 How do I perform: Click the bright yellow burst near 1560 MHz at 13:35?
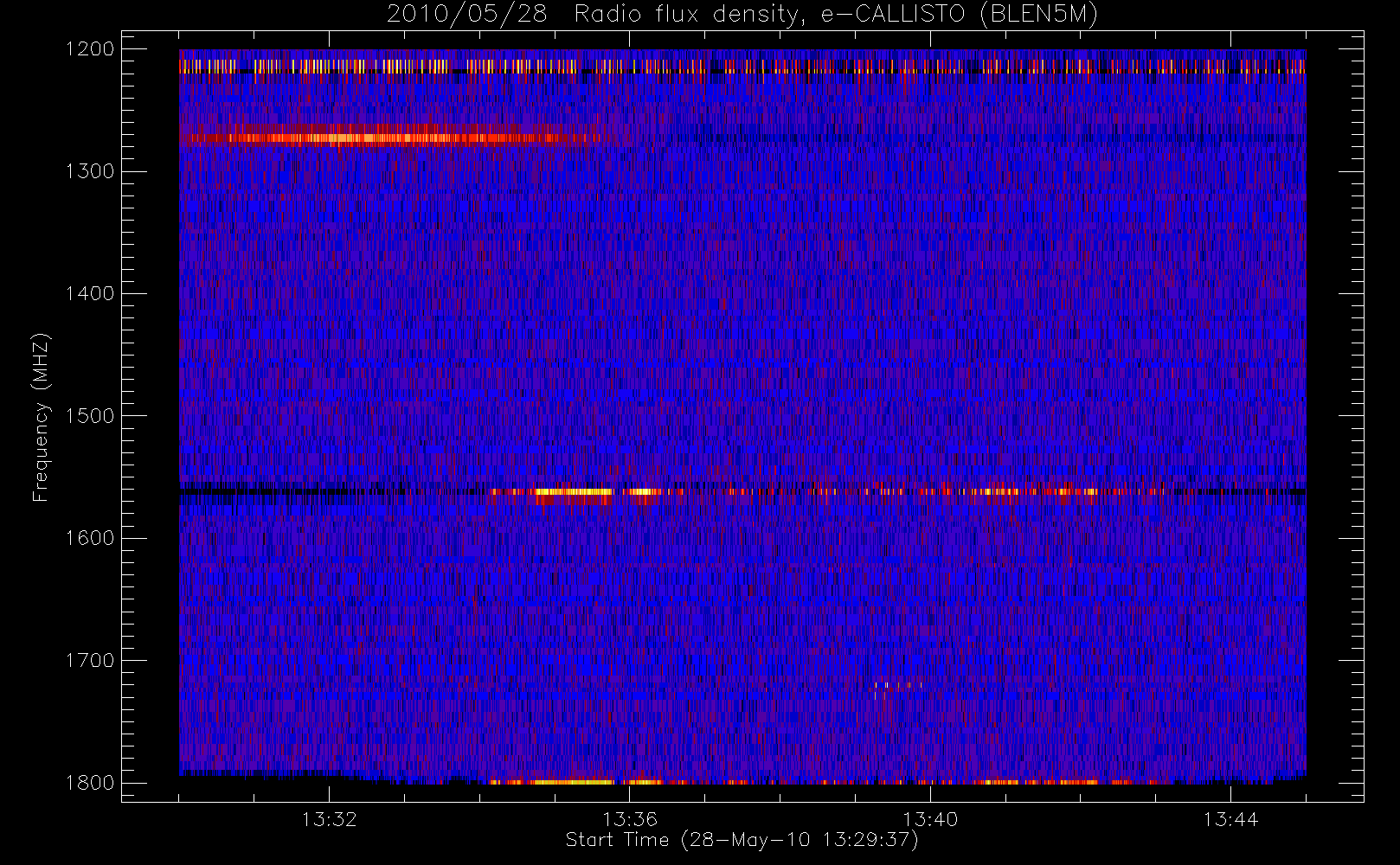[573, 491]
